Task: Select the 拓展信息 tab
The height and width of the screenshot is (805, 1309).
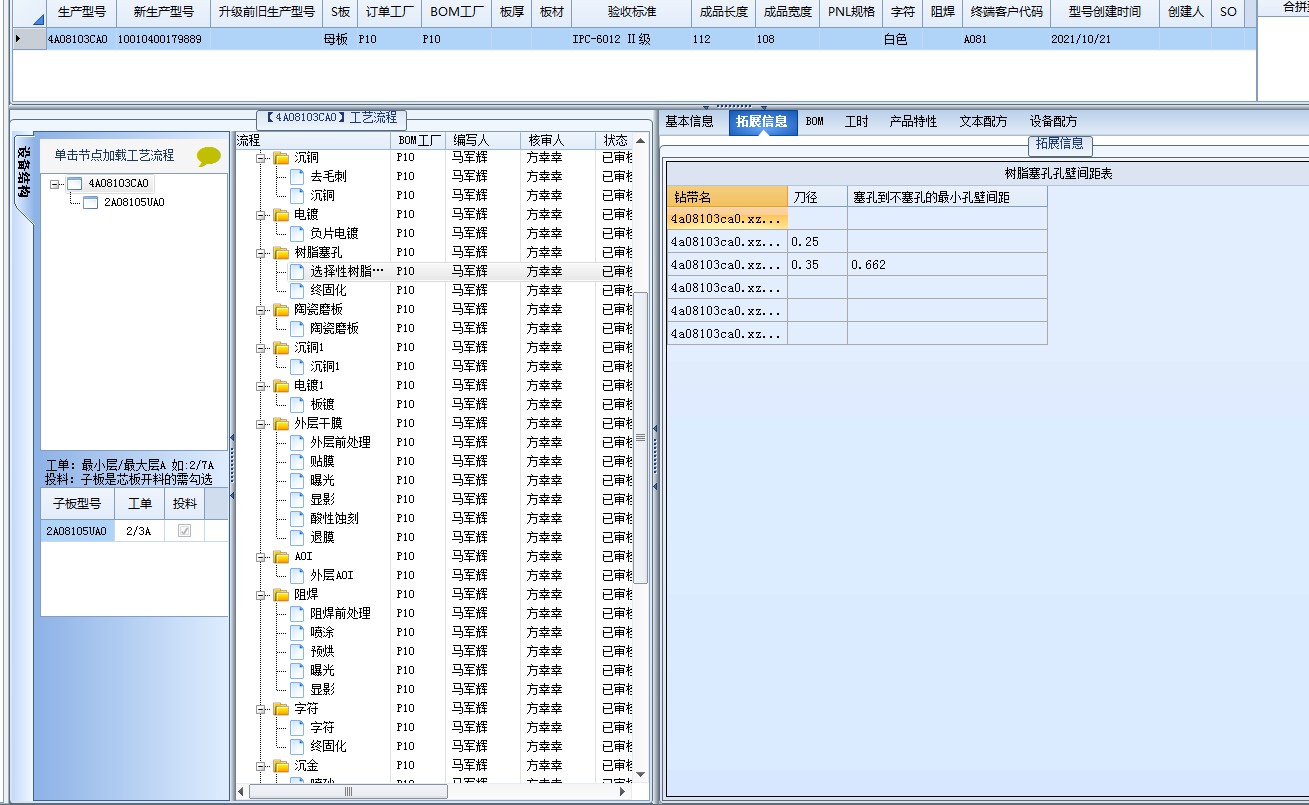Action: click(761, 121)
